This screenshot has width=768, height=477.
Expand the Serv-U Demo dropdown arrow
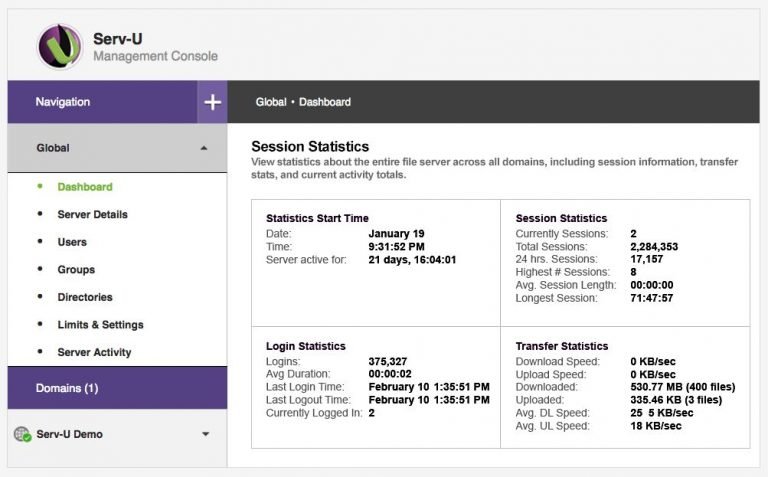coord(205,434)
